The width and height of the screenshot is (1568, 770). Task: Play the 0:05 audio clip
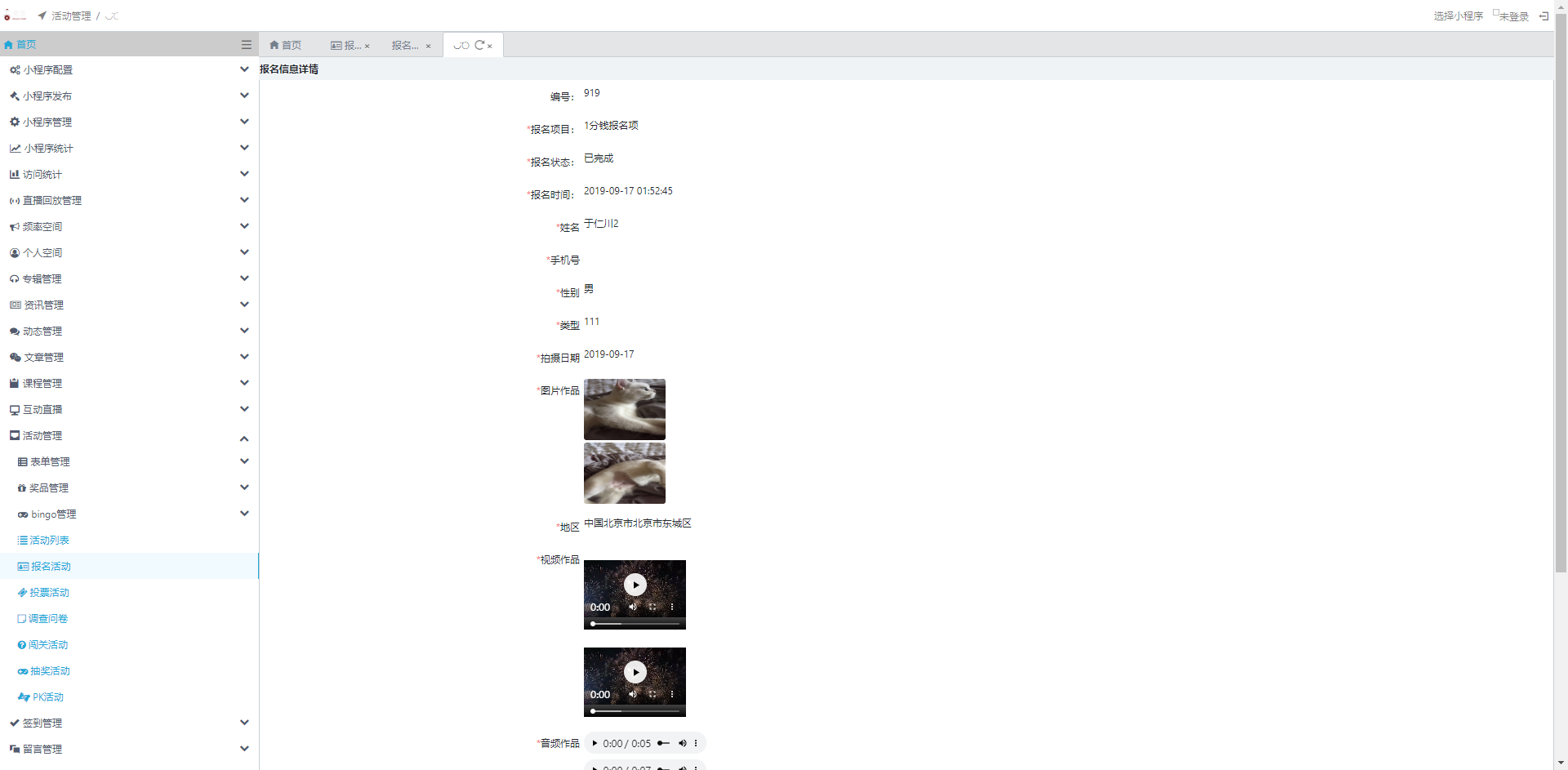tap(595, 743)
